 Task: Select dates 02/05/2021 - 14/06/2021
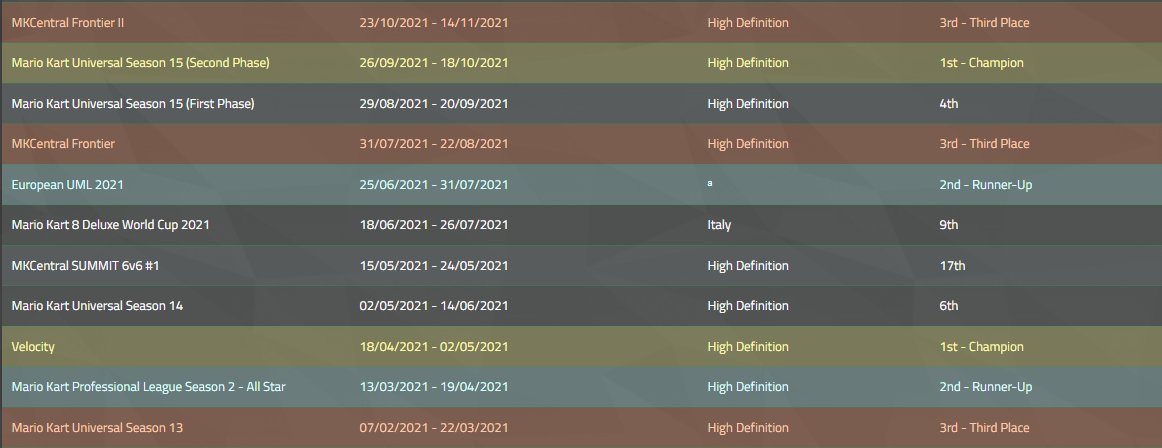(x=434, y=306)
